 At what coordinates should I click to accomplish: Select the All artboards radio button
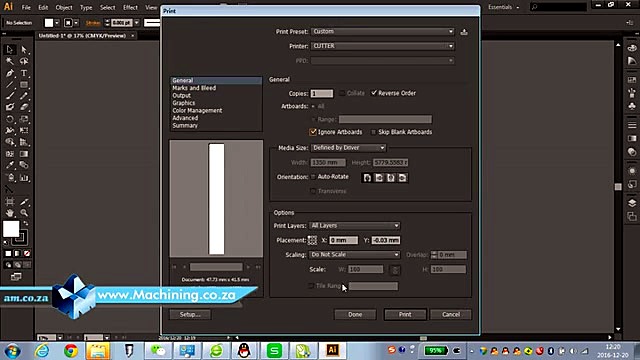pyautogui.click(x=313, y=107)
